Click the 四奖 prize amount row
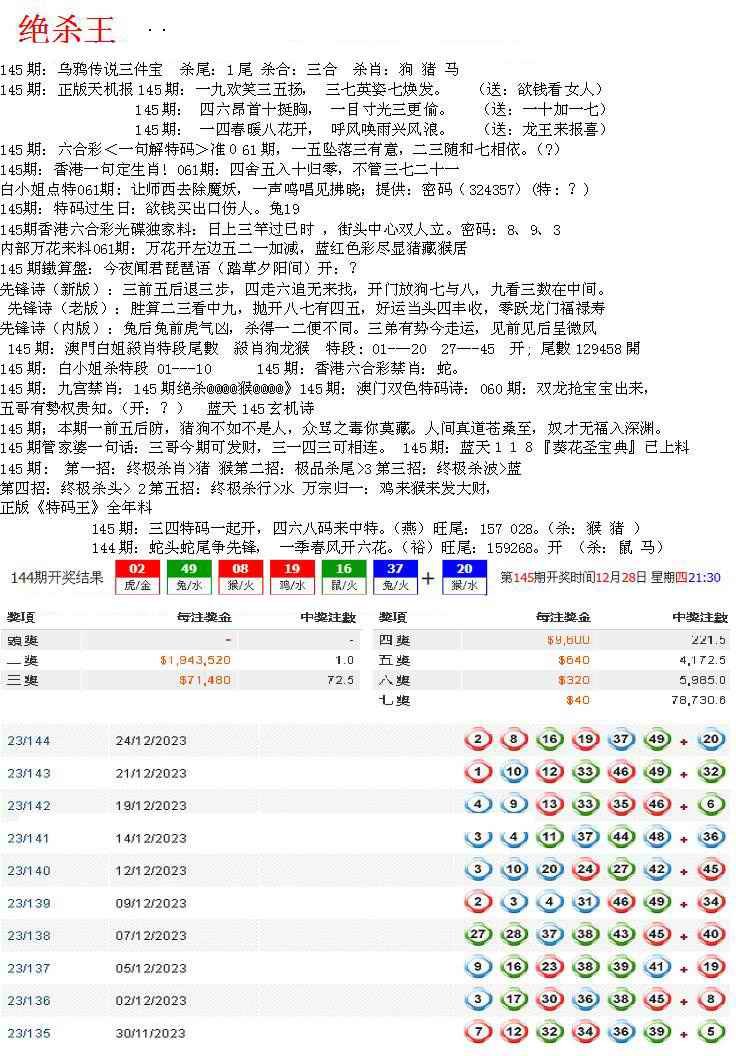736x1056 pixels. (552, 640)
